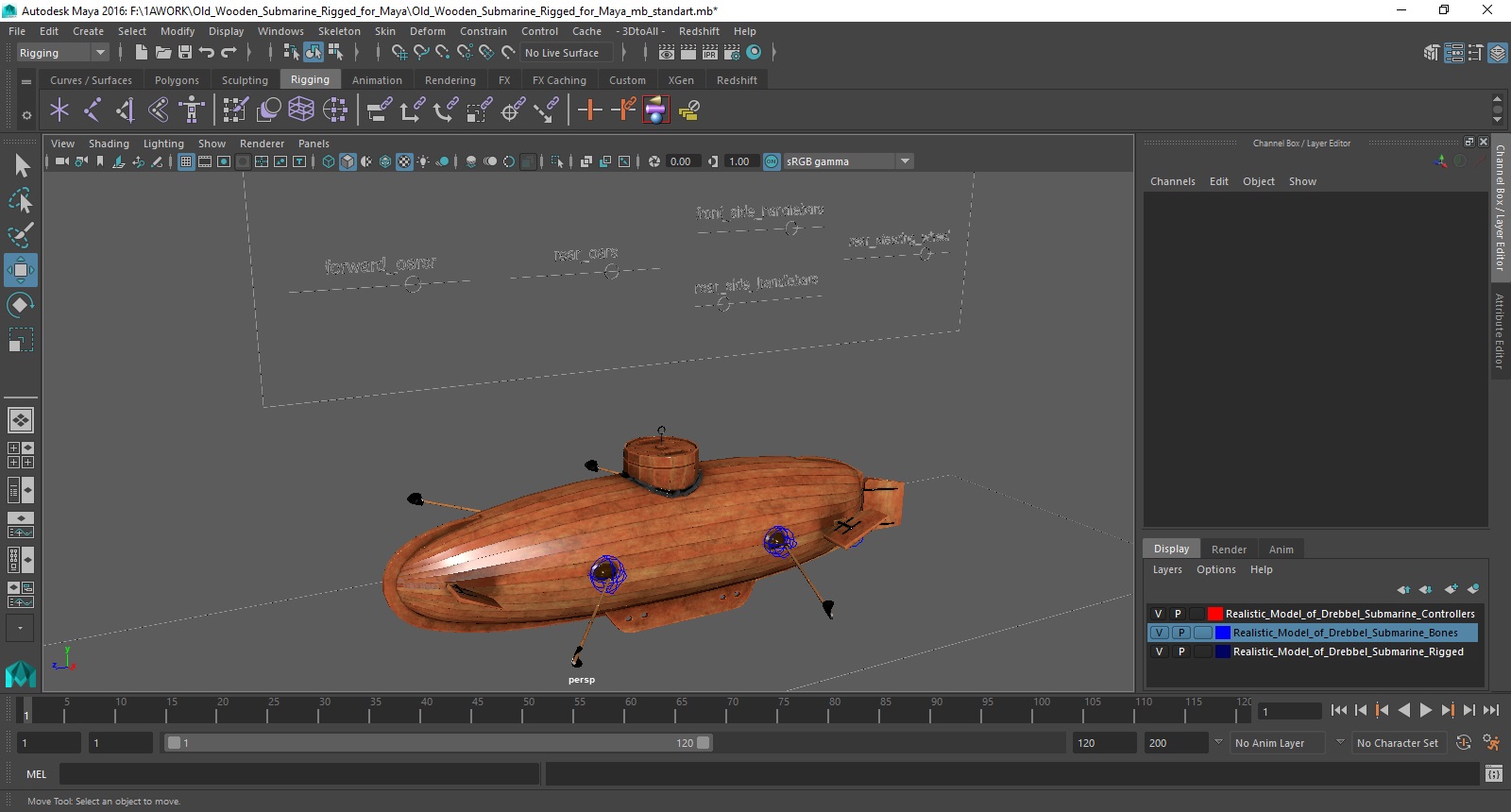Open the HumanIK skeleton shelf icon
The height and width of the screenshot is (812, 1511).
pyautogui.click(x=192, y=110)
